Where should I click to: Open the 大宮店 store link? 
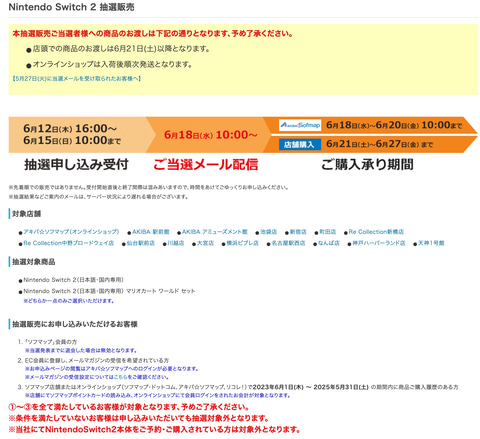click(x=205, y=243)
